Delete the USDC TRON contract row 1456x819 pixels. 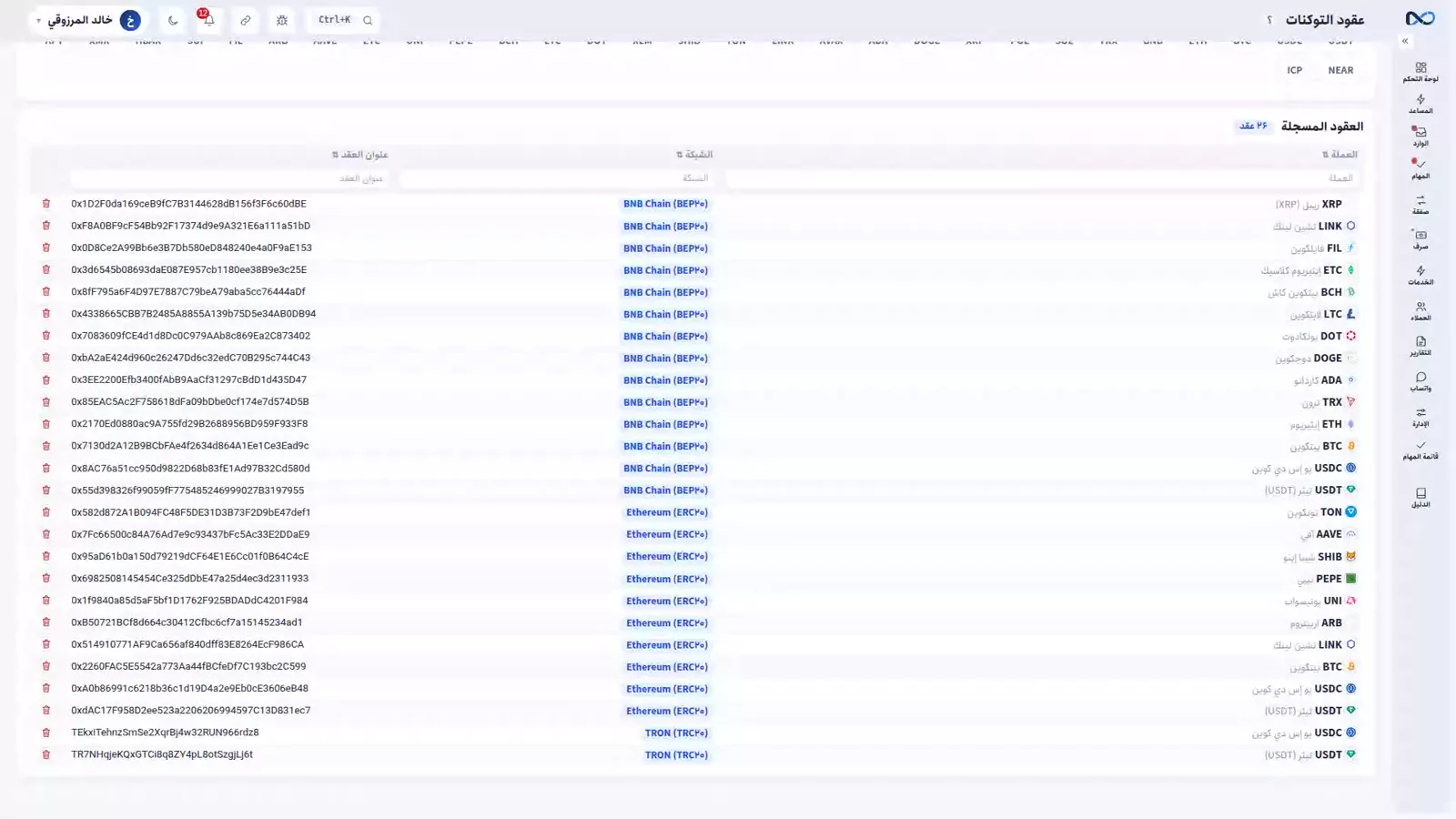[45, 733]
